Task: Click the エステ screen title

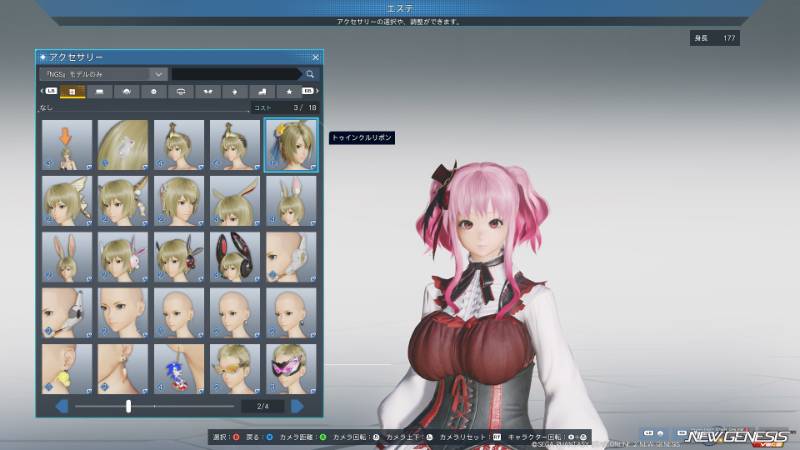Action: coord(400,9)
